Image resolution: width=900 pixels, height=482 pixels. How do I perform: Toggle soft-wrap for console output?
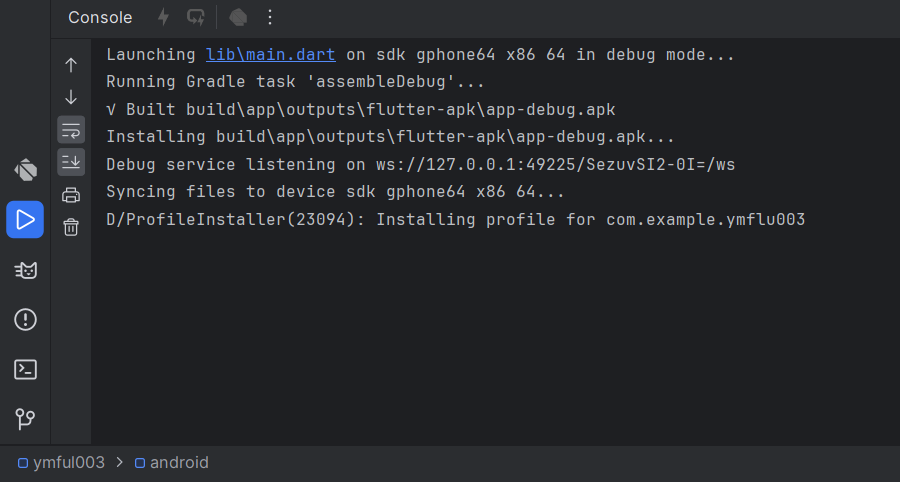point(71,129)
